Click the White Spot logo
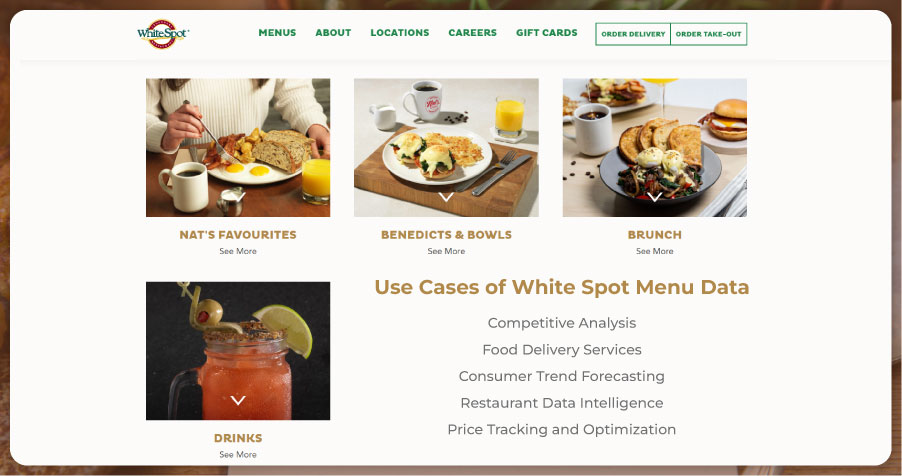Screen dimensions: 902x476 click(163, 33)
